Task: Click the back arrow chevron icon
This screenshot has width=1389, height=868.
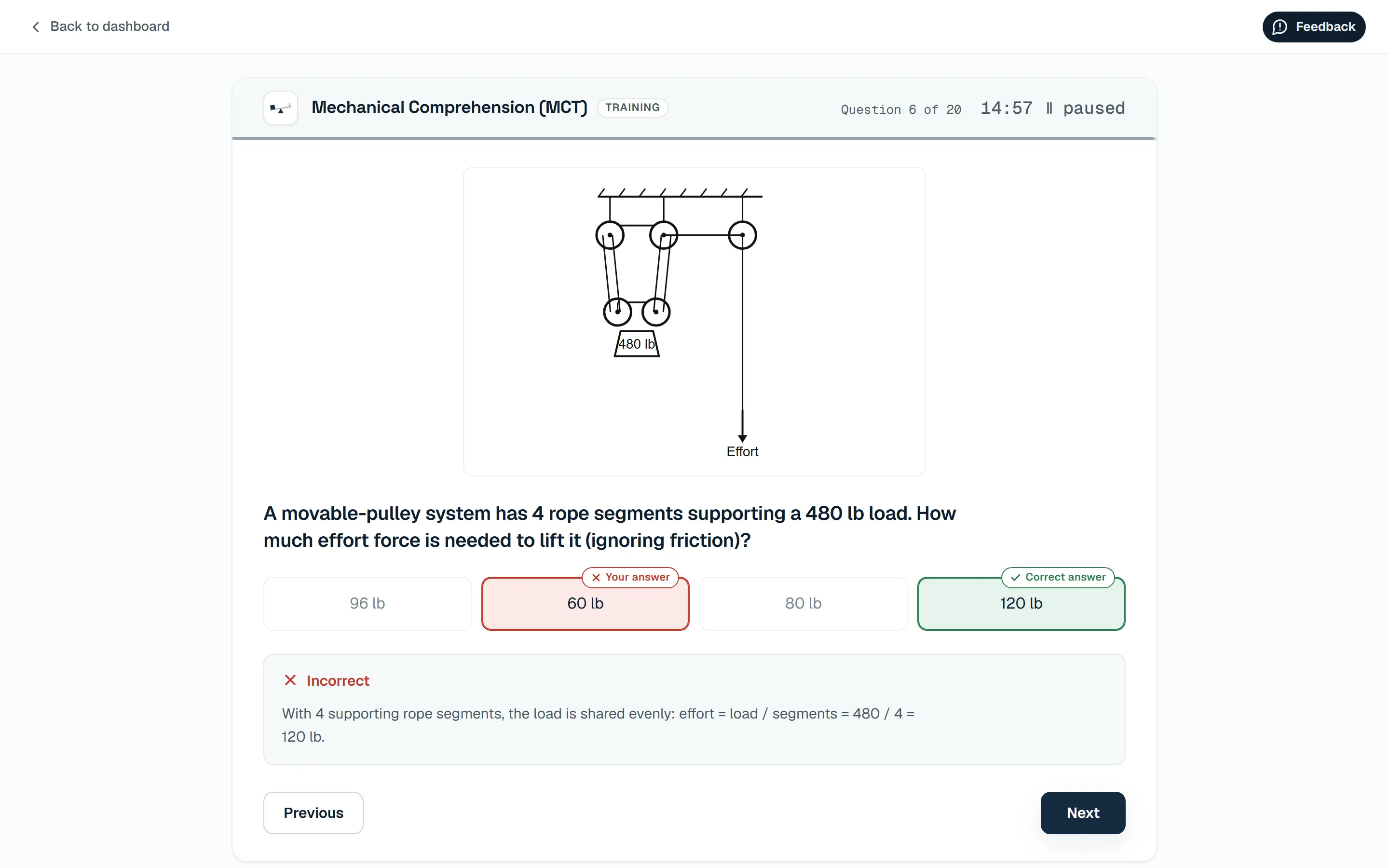Action: click(x=36, y=27)
